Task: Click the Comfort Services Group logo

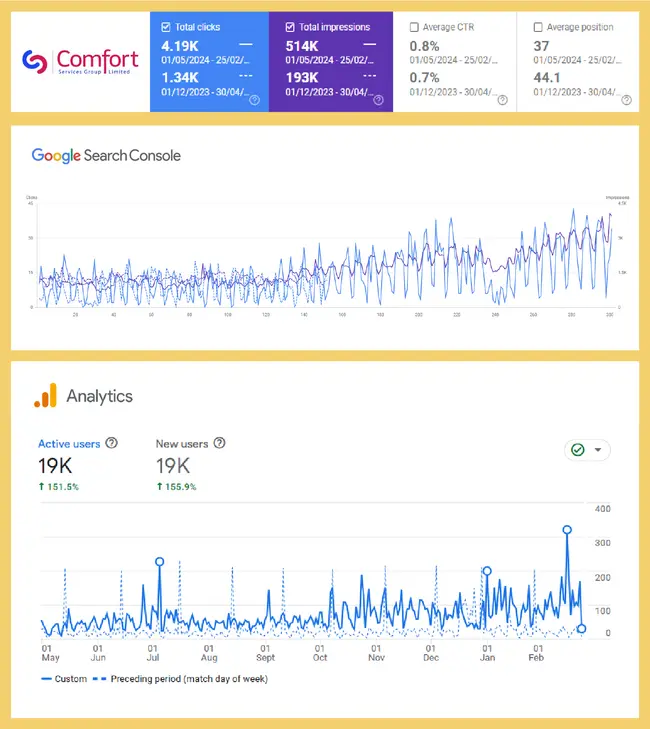Action: click(80, 62)
